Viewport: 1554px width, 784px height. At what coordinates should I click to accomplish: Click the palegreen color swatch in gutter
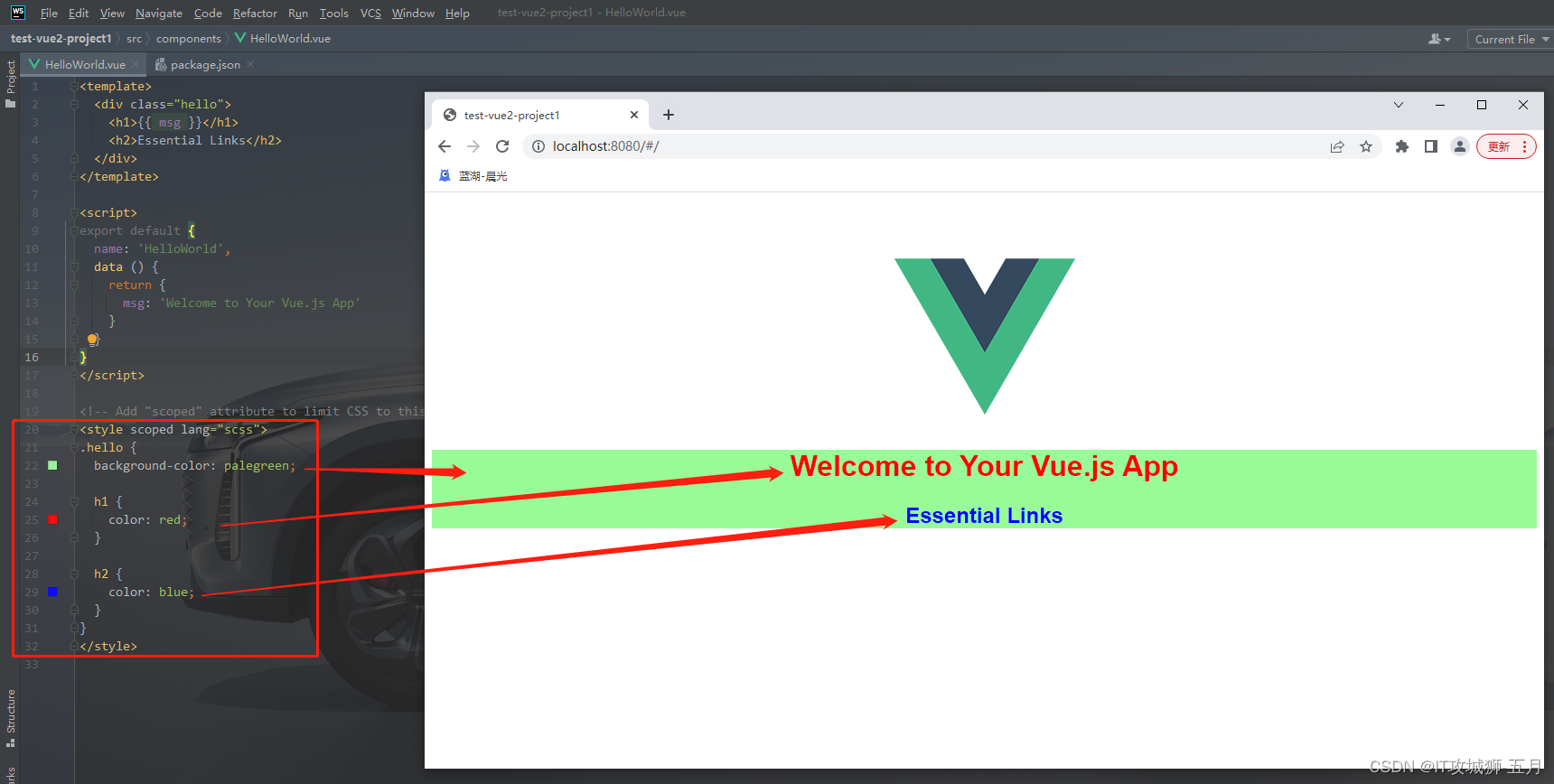coord(52,465)
